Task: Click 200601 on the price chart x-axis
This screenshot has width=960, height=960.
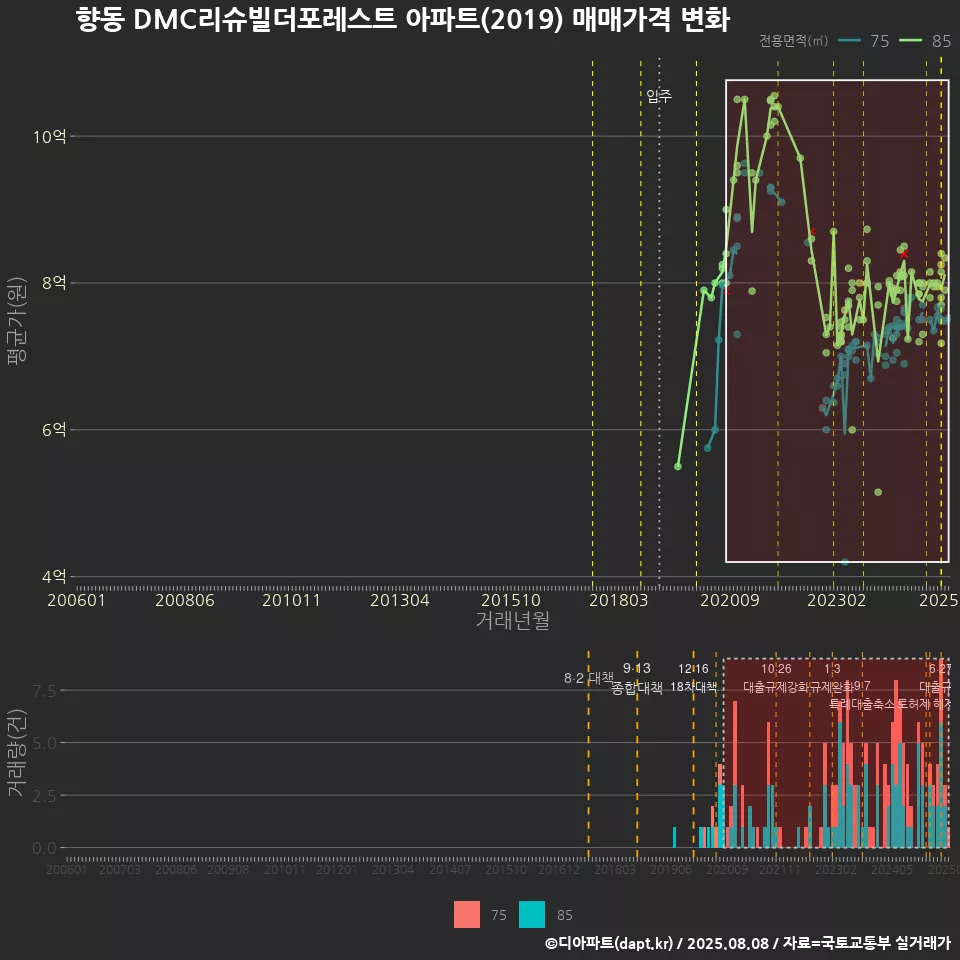Action: point(77,600)
